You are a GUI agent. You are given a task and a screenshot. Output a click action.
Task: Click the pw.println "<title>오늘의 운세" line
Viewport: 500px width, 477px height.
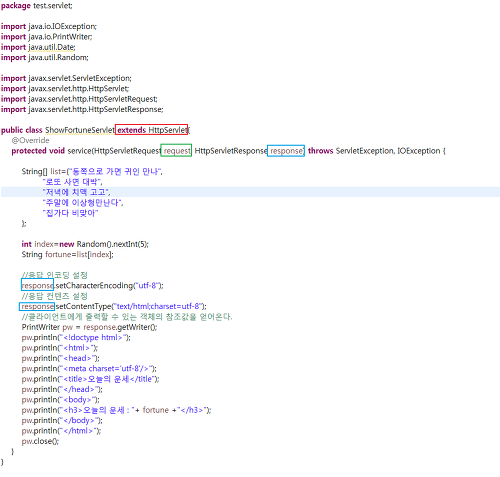pos(91,379)
